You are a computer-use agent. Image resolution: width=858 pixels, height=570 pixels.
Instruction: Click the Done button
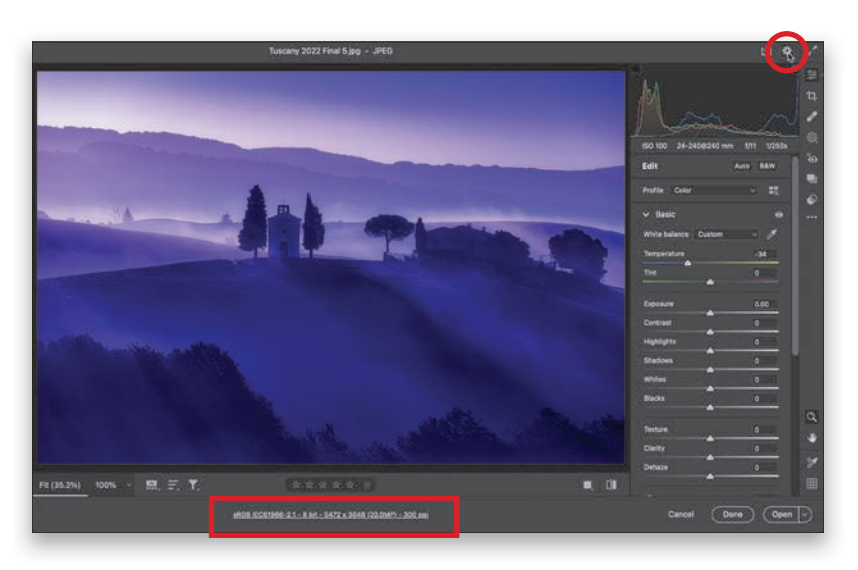pos(733,514)
